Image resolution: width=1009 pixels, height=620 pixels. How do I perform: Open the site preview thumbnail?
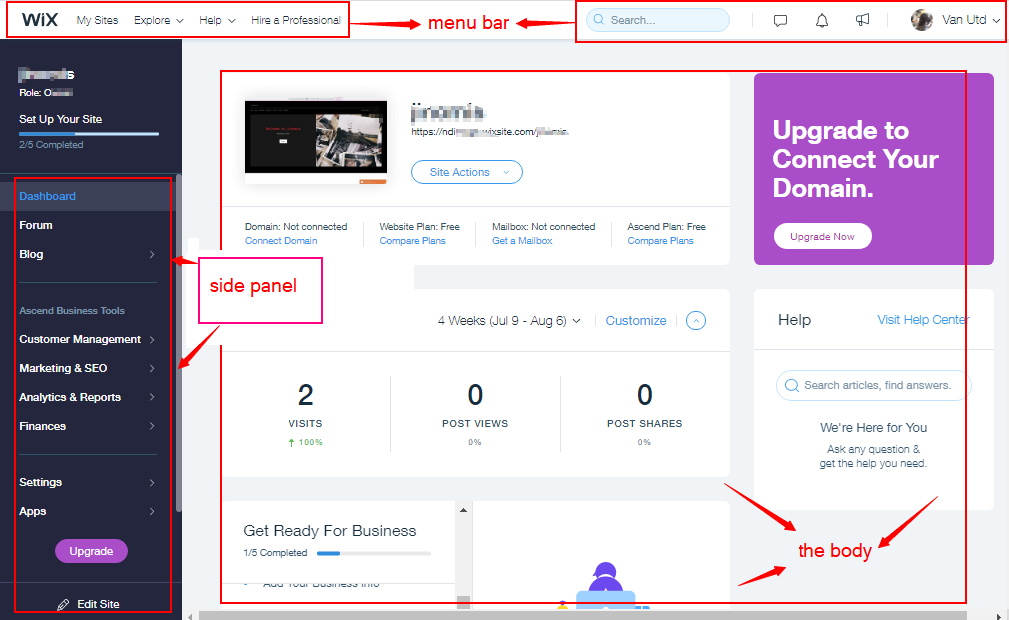316,140
